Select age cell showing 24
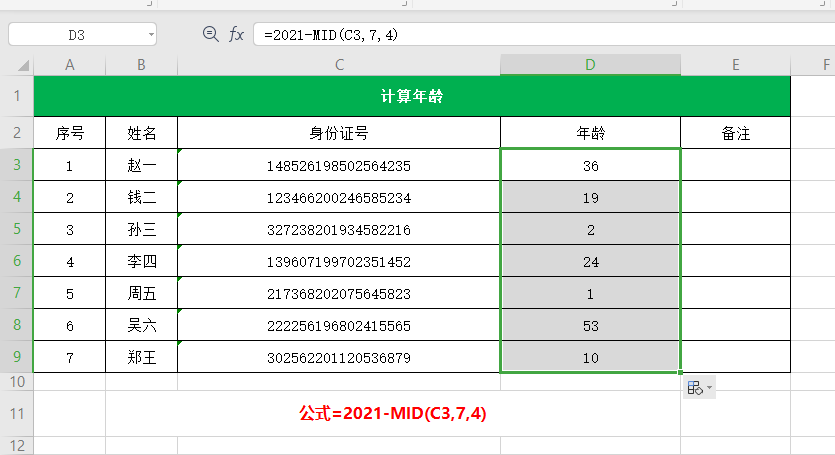The width and height of the screenshot is (835, 455). click(x=590, y=261)
